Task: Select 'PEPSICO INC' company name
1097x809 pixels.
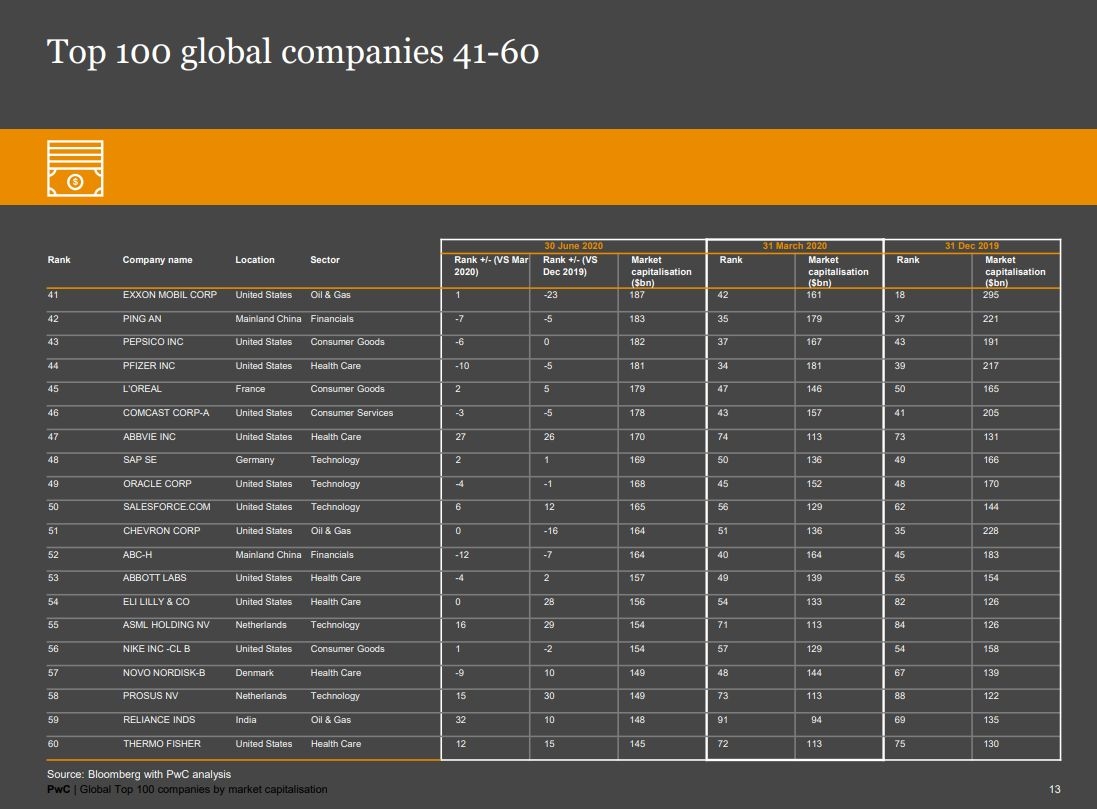Action: (153, 342)
